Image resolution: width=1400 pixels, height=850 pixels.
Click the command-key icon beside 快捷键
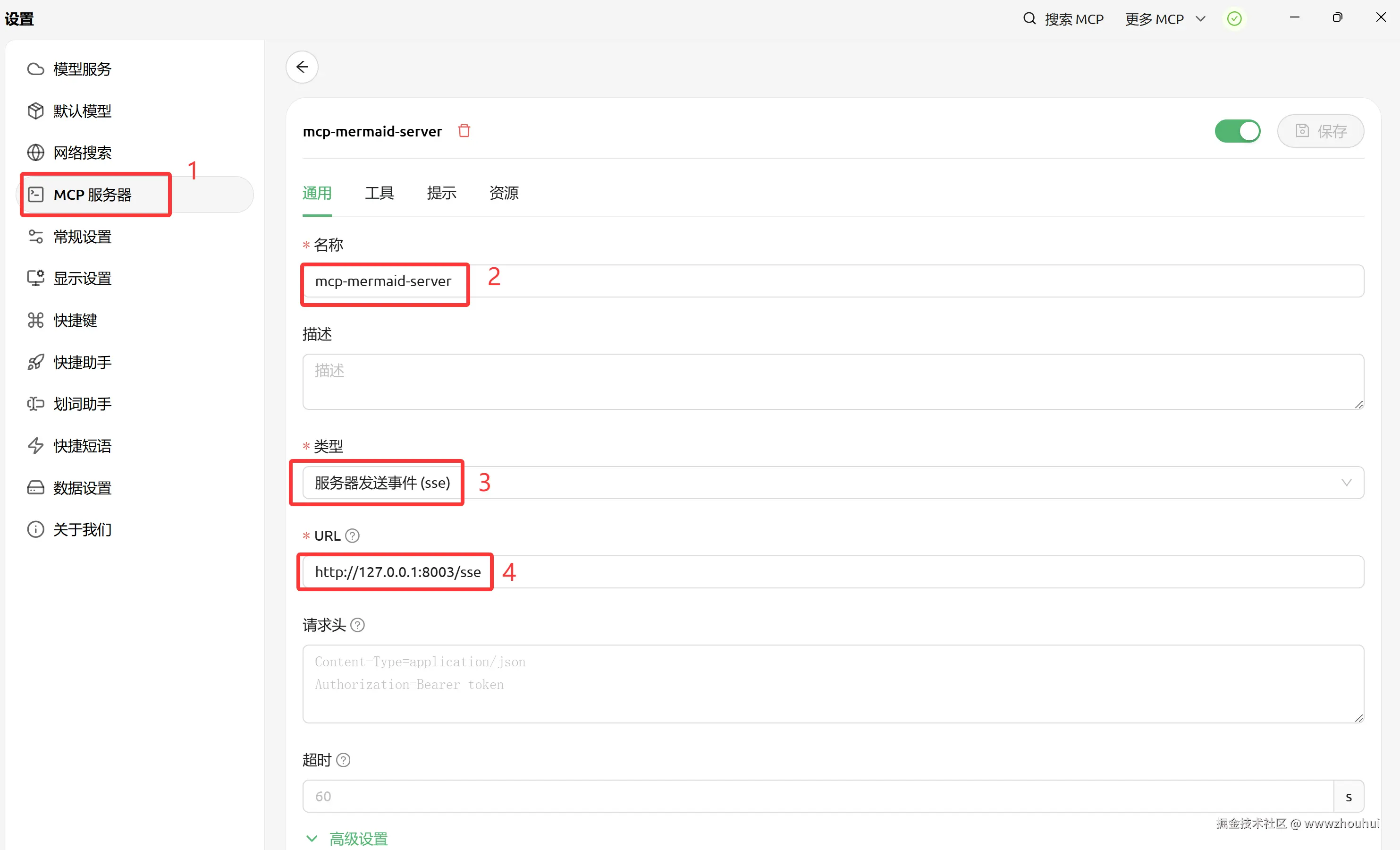tap(35, 320)
